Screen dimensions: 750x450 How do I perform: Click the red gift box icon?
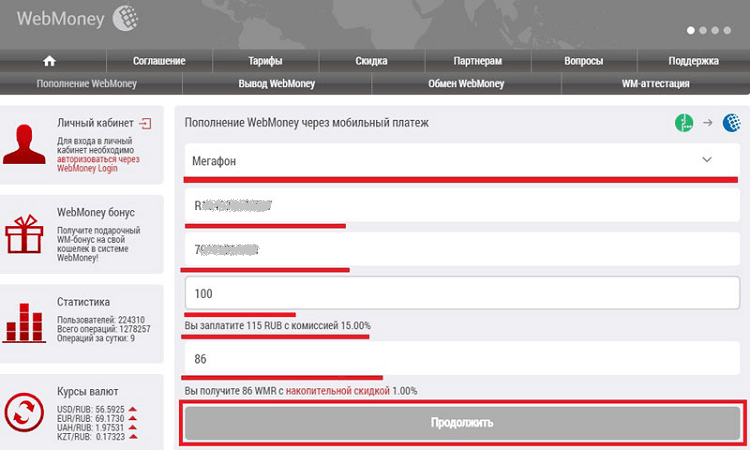[x=24, y=234]
